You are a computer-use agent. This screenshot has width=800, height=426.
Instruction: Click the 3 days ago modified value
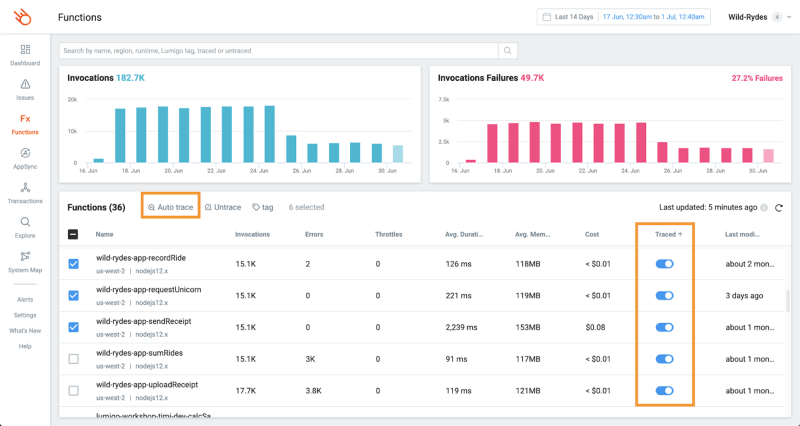pyautogui.click(x=744, y=295)
